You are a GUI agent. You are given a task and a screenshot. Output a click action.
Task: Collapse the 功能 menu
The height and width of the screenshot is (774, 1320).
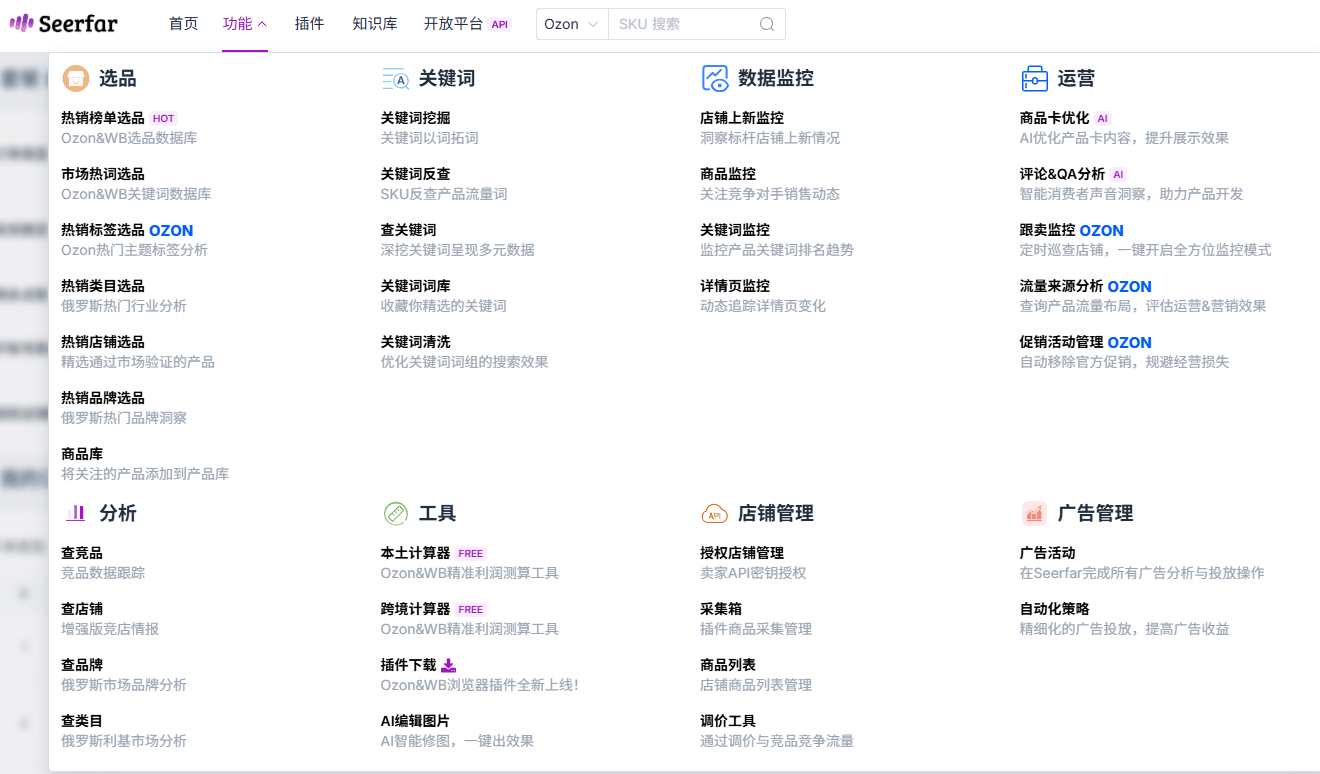(x=245, y=24)
